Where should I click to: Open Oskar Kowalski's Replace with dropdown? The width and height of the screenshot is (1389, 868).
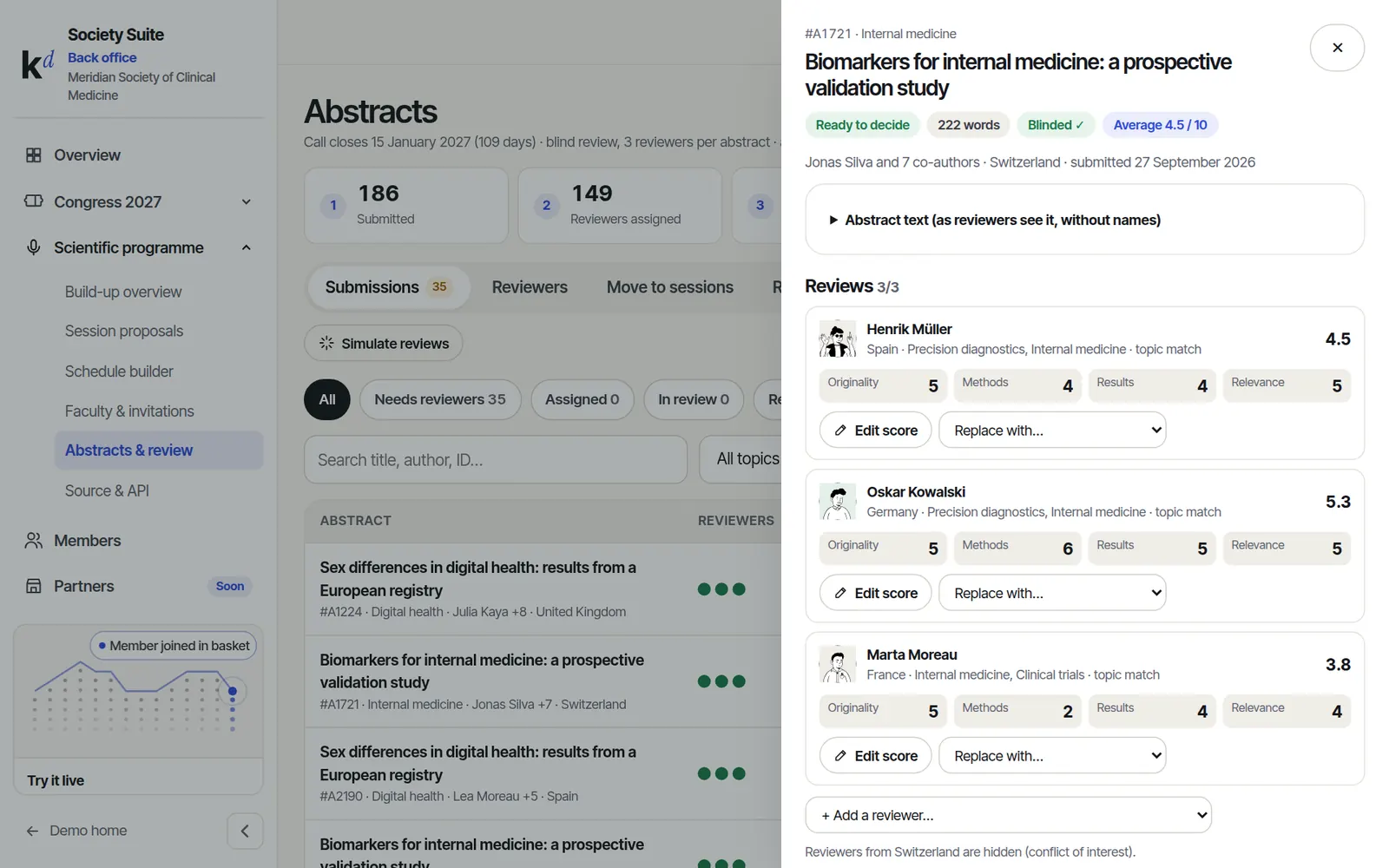tap(1052, 593)
